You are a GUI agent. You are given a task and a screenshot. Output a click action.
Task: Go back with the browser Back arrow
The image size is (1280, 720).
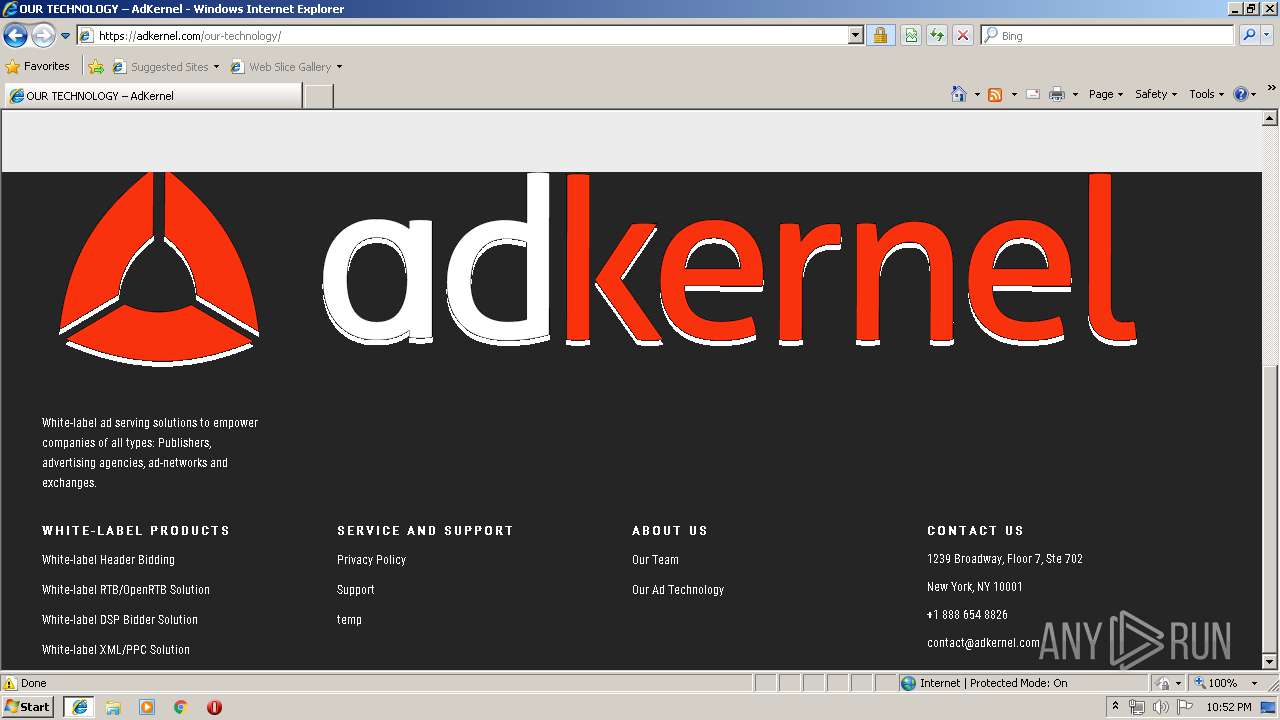point(15,36)
